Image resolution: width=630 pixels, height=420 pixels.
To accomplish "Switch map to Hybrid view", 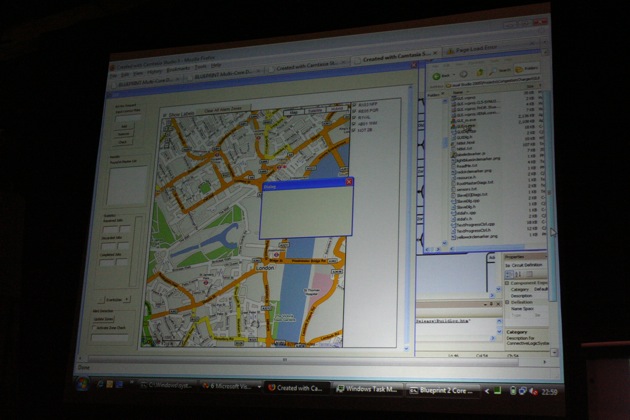I will [337, 109].
